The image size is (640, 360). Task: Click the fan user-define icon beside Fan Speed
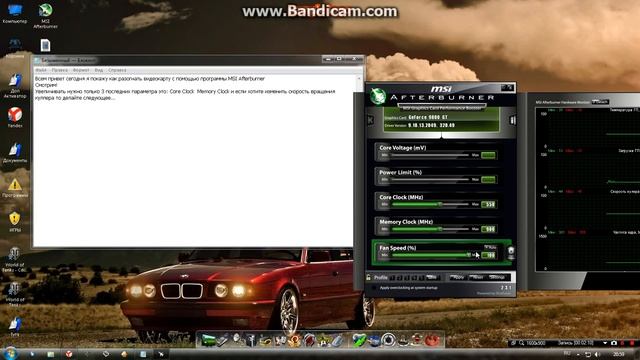[511, 253]
